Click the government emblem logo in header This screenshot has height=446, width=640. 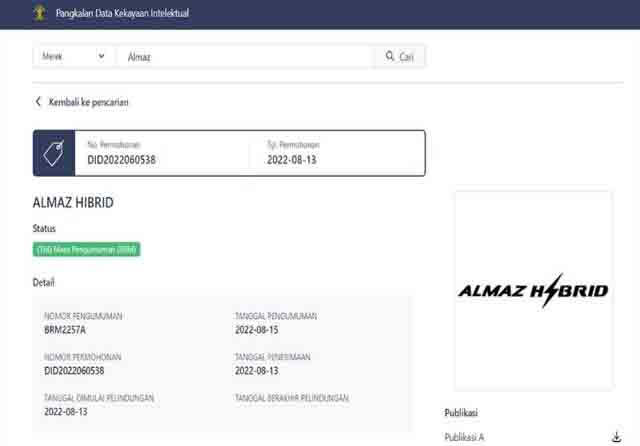(x=40, y=13)
